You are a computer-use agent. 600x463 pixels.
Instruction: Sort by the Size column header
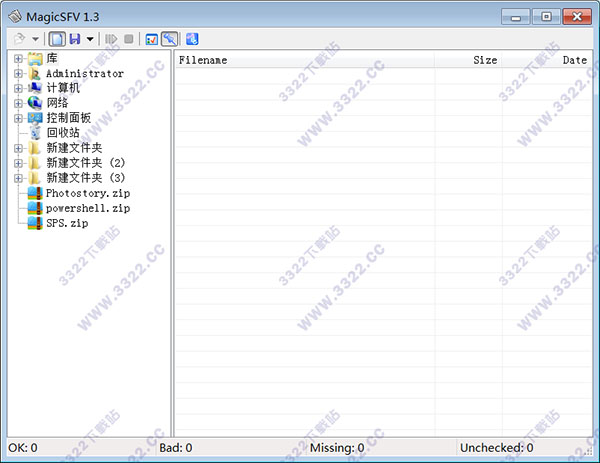click(x=468, y=60)
